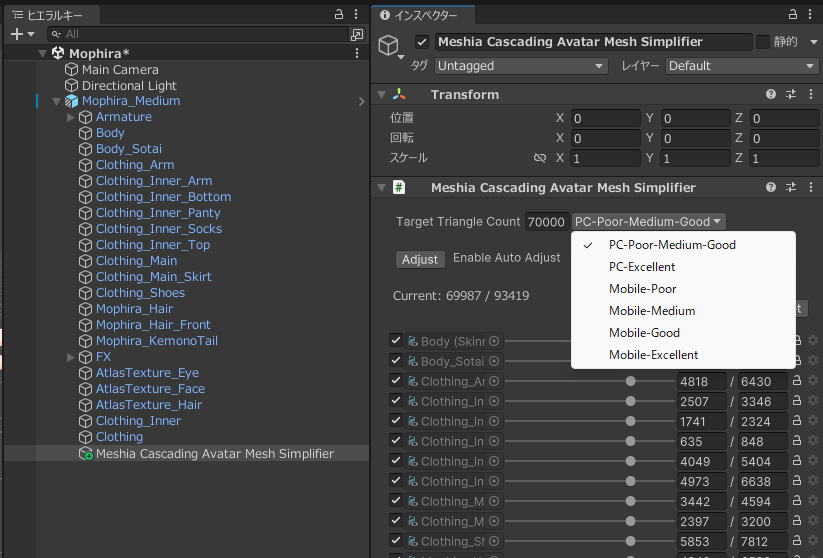Click the GameObject name field in Inspector
The height and width of the screenshot is (558, 823).
pos(593,42)
